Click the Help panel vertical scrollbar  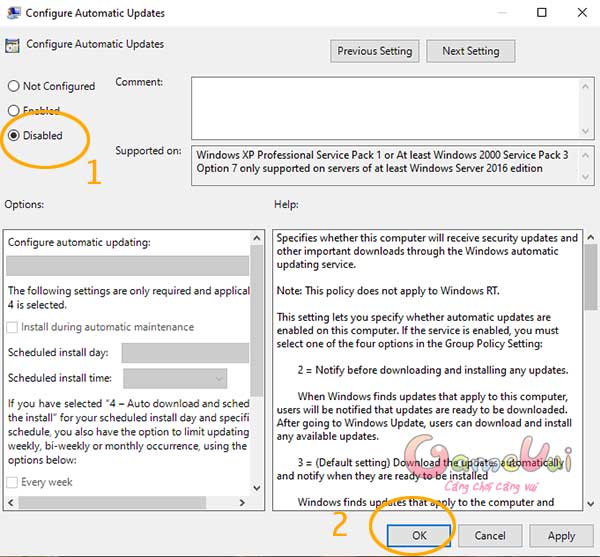(x=589, y=370)
